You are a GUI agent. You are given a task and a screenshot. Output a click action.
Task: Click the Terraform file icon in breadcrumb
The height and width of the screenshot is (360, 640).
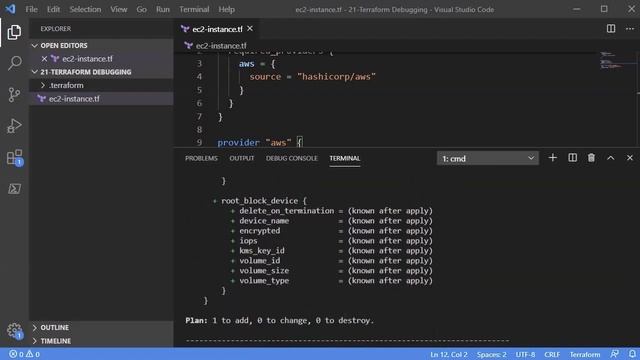pos(188,46)
